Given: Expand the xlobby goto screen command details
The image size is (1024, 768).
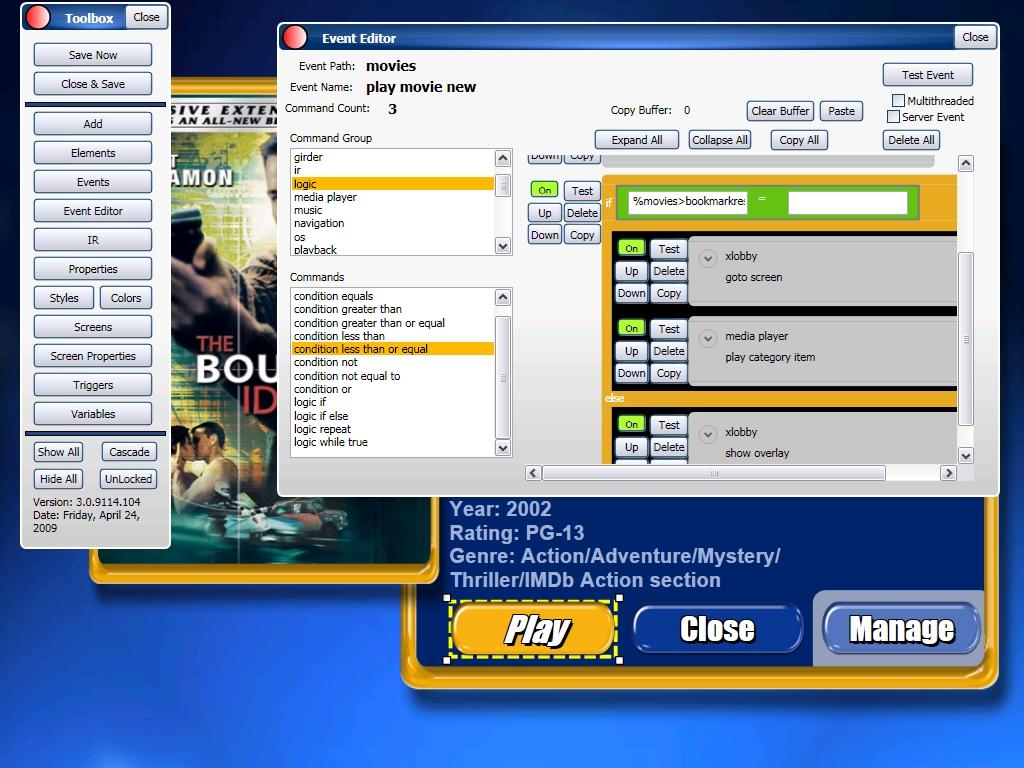Looking at the screenshot, I should click(707, 258).
